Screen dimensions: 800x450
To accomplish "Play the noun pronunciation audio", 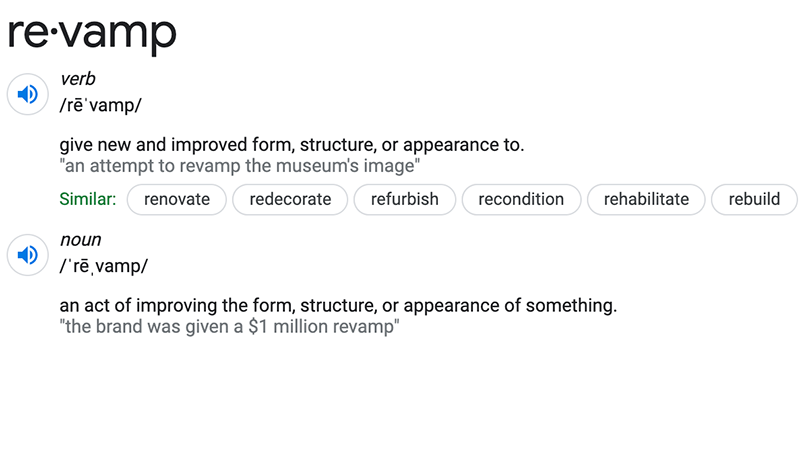I will 28,255.
